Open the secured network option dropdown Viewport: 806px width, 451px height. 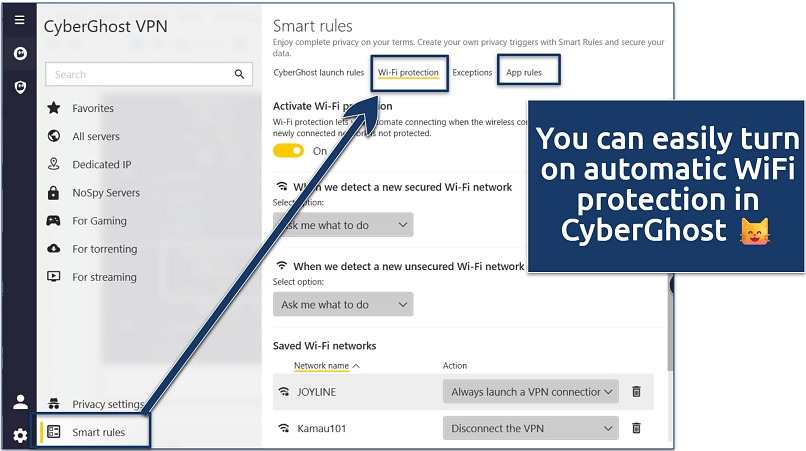coord(343,225)
